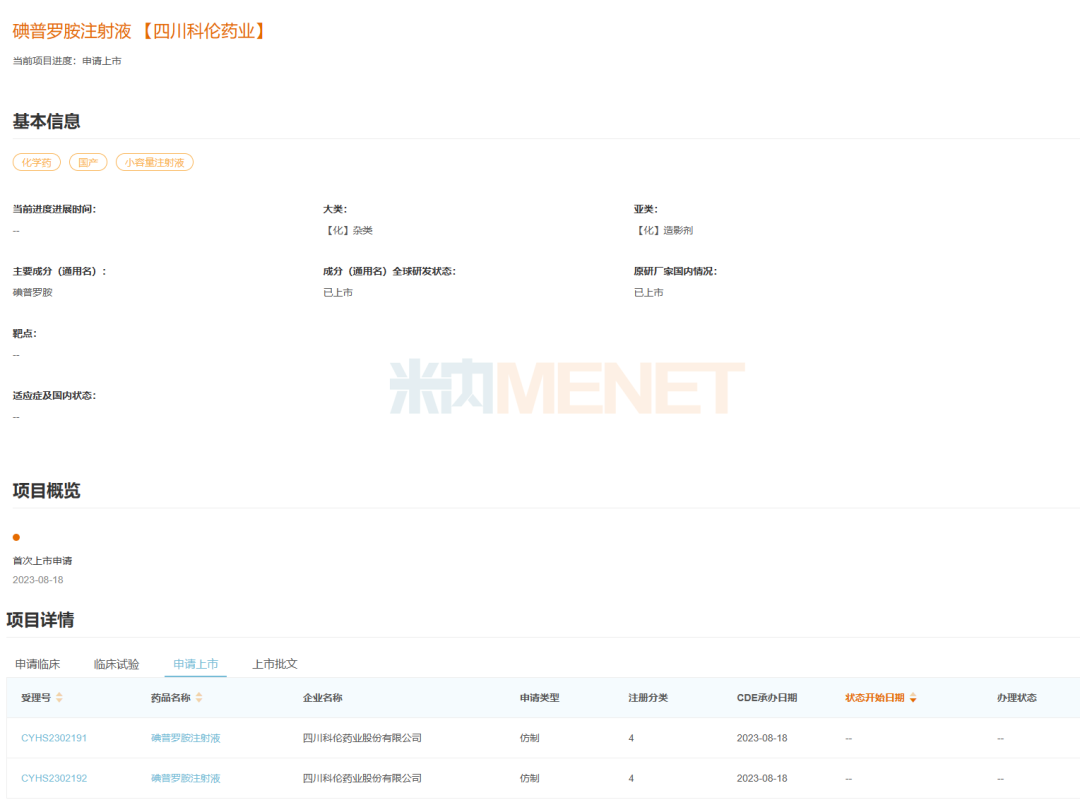Click the 办理状态 column header
The width and height of the screenshot is (1080, 812).
click(1017, 698)
